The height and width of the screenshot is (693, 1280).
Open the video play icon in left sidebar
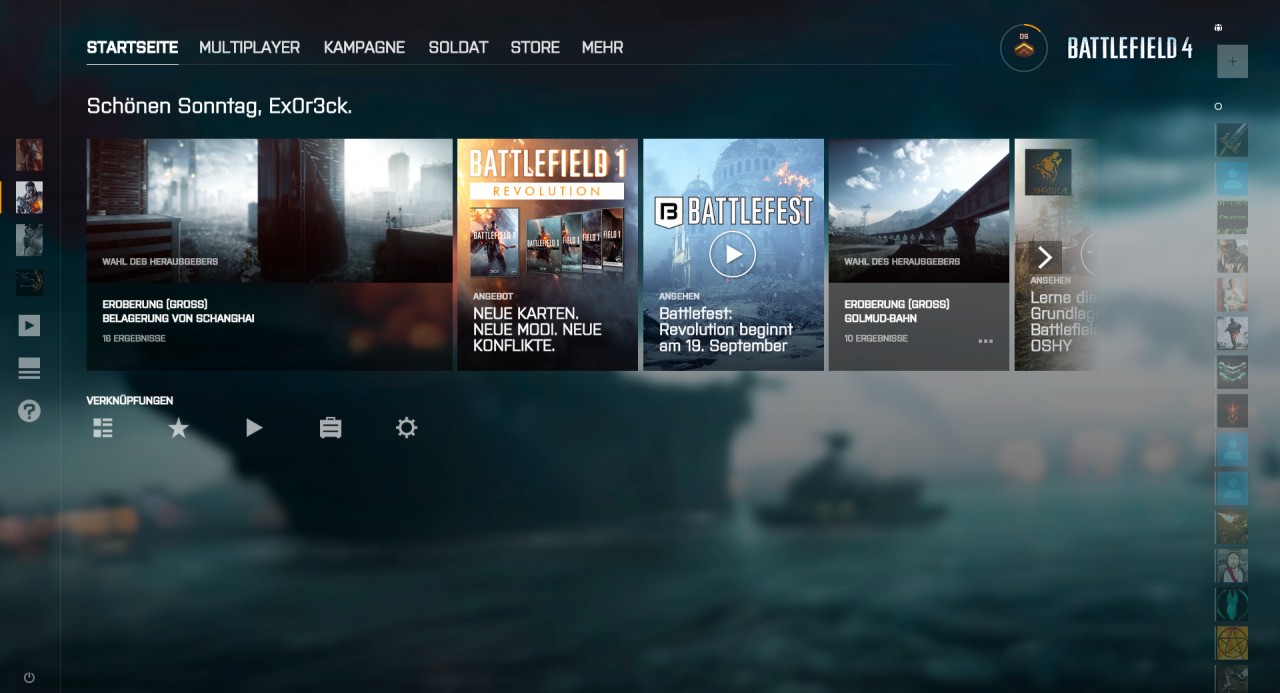click(29, 325)
